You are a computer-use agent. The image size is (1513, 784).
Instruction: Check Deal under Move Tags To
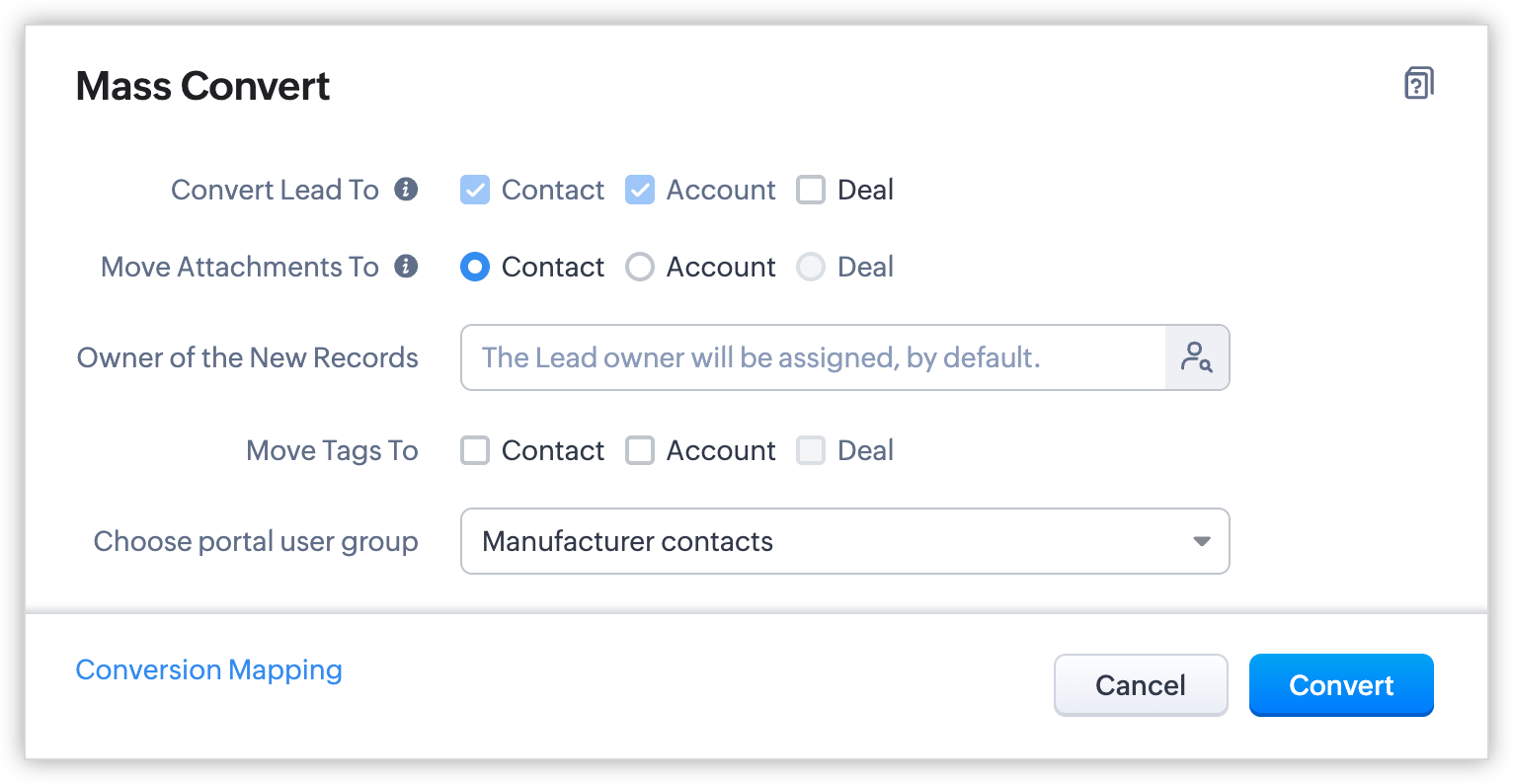pos(811,450)
